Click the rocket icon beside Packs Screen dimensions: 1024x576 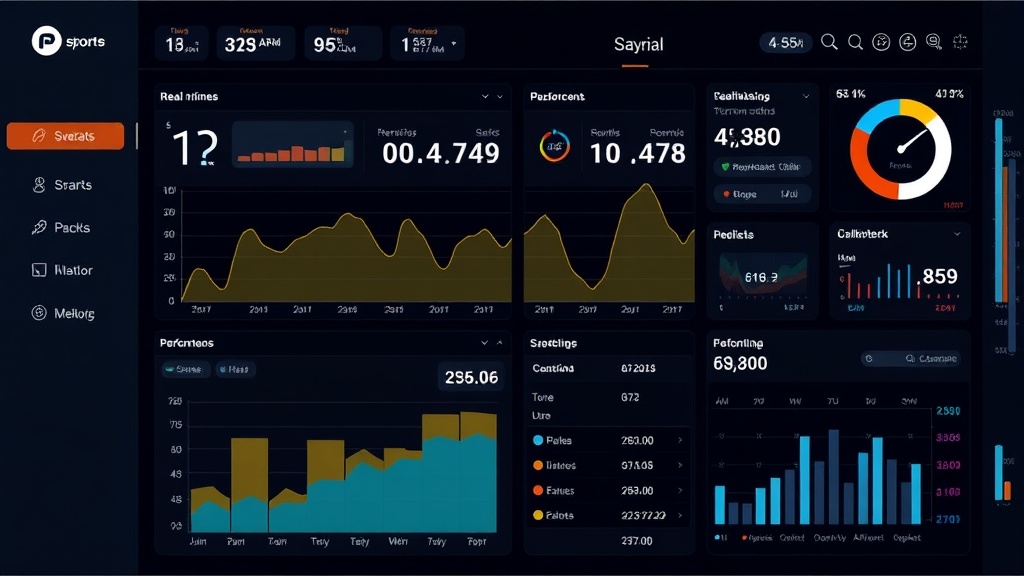click(39, 228)
